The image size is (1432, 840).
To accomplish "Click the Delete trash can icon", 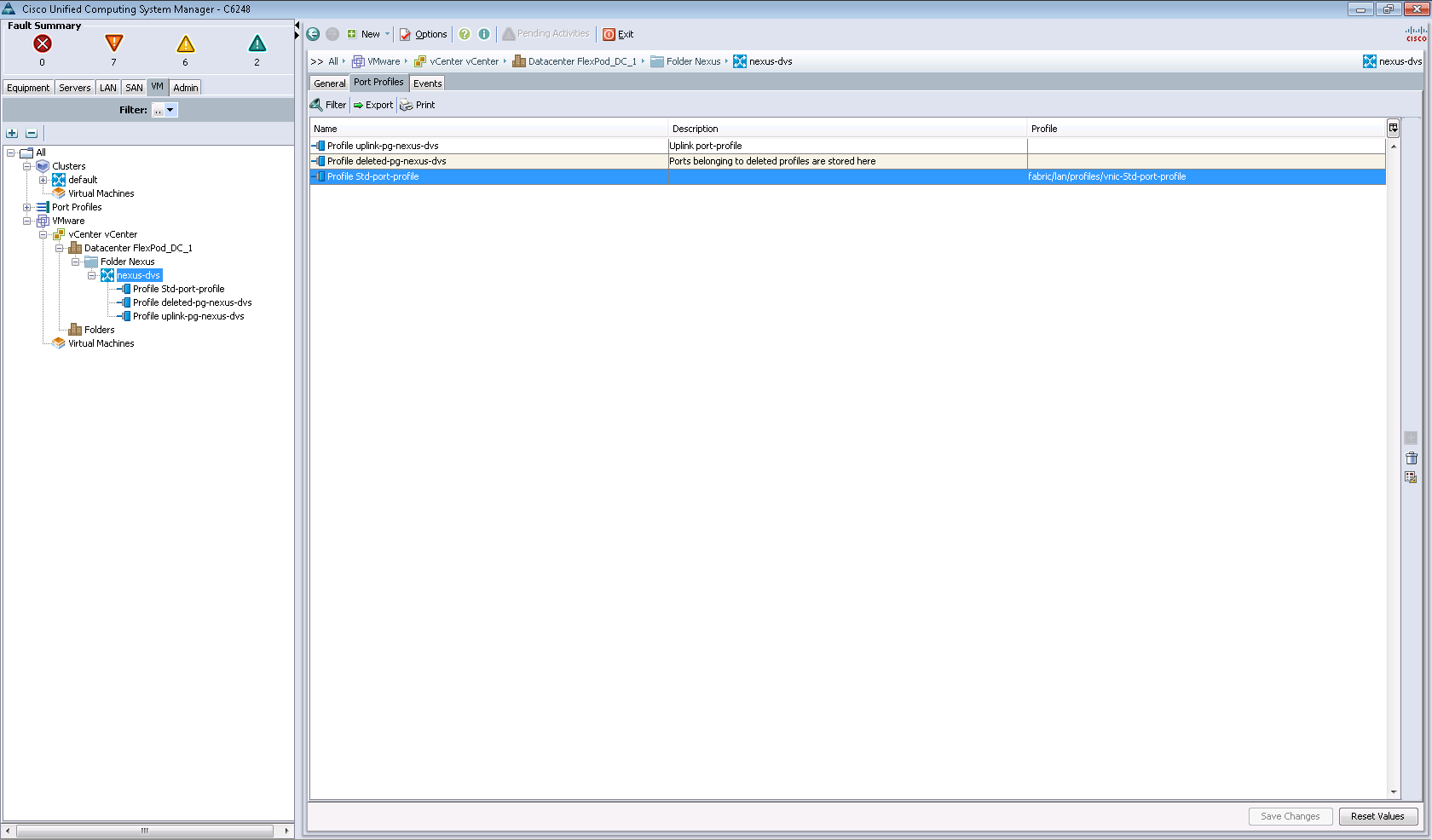I will tap(1411, 457).
